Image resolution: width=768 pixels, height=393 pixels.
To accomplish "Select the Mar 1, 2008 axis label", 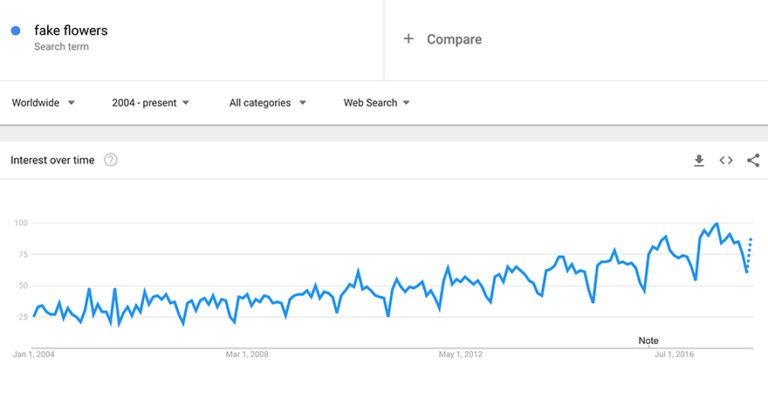I will pyautogui.click(x=247, y=354).
